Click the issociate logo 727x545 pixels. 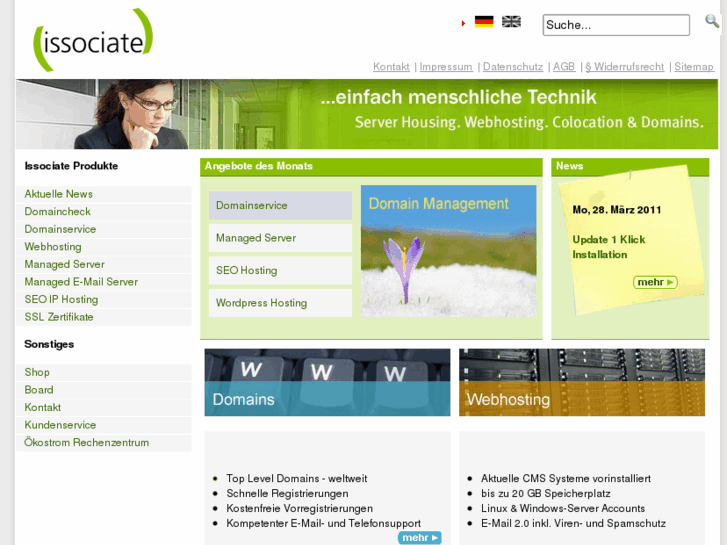93,40
